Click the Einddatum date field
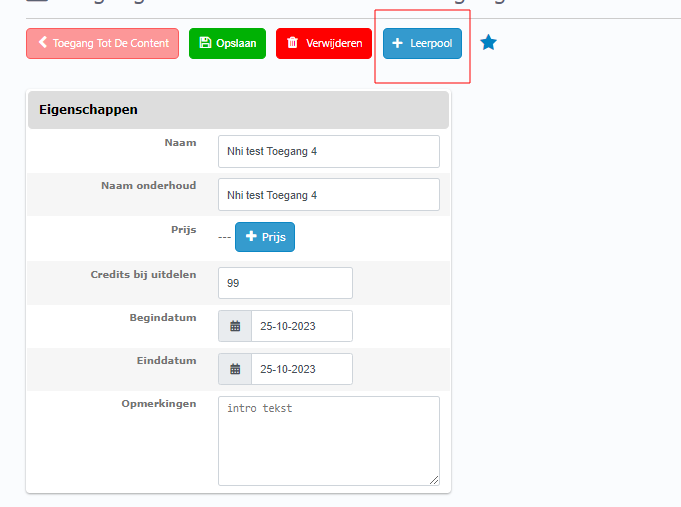 (x=301, y=369)
